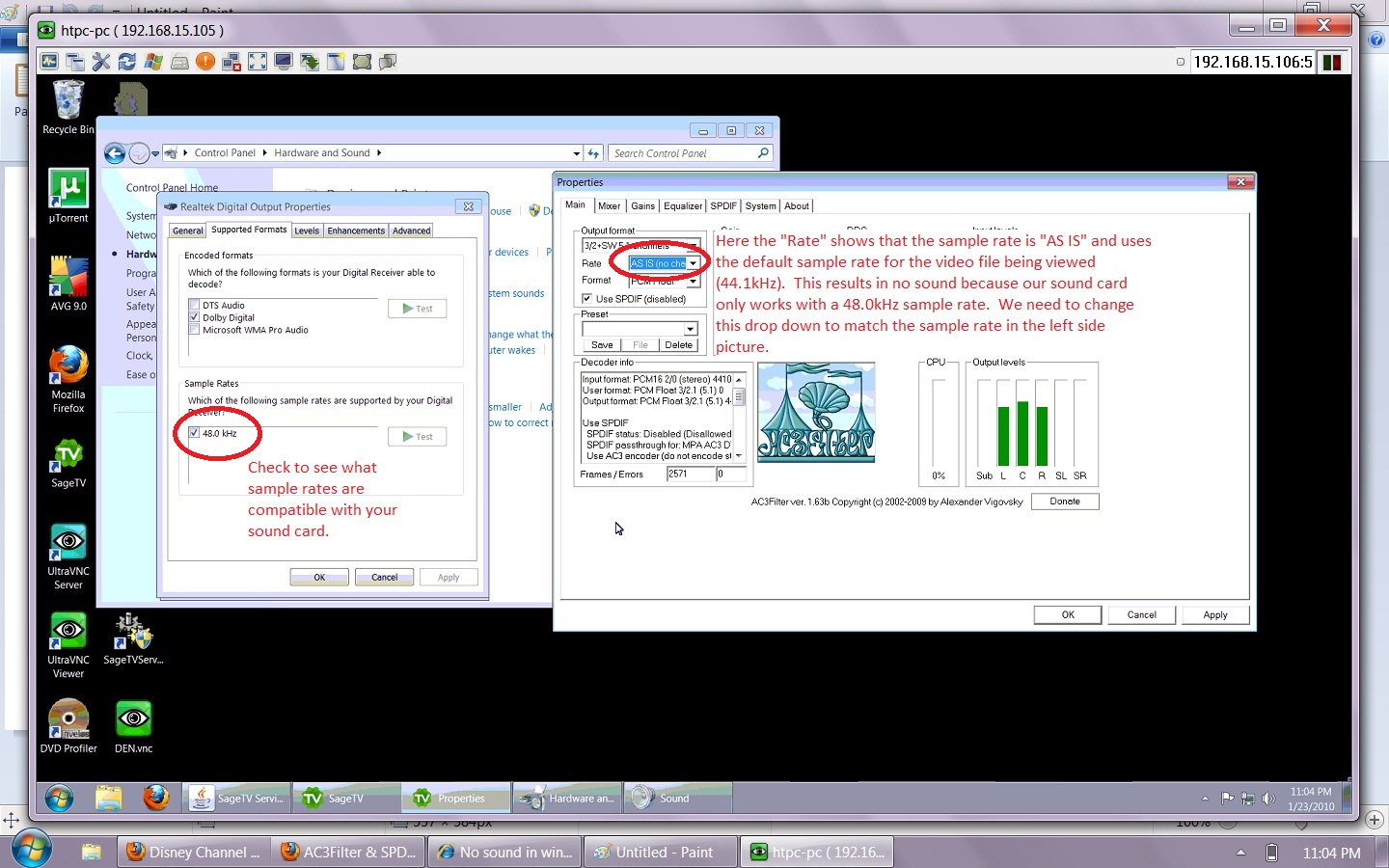Click the Search Control Panel field

click(683, 153)
